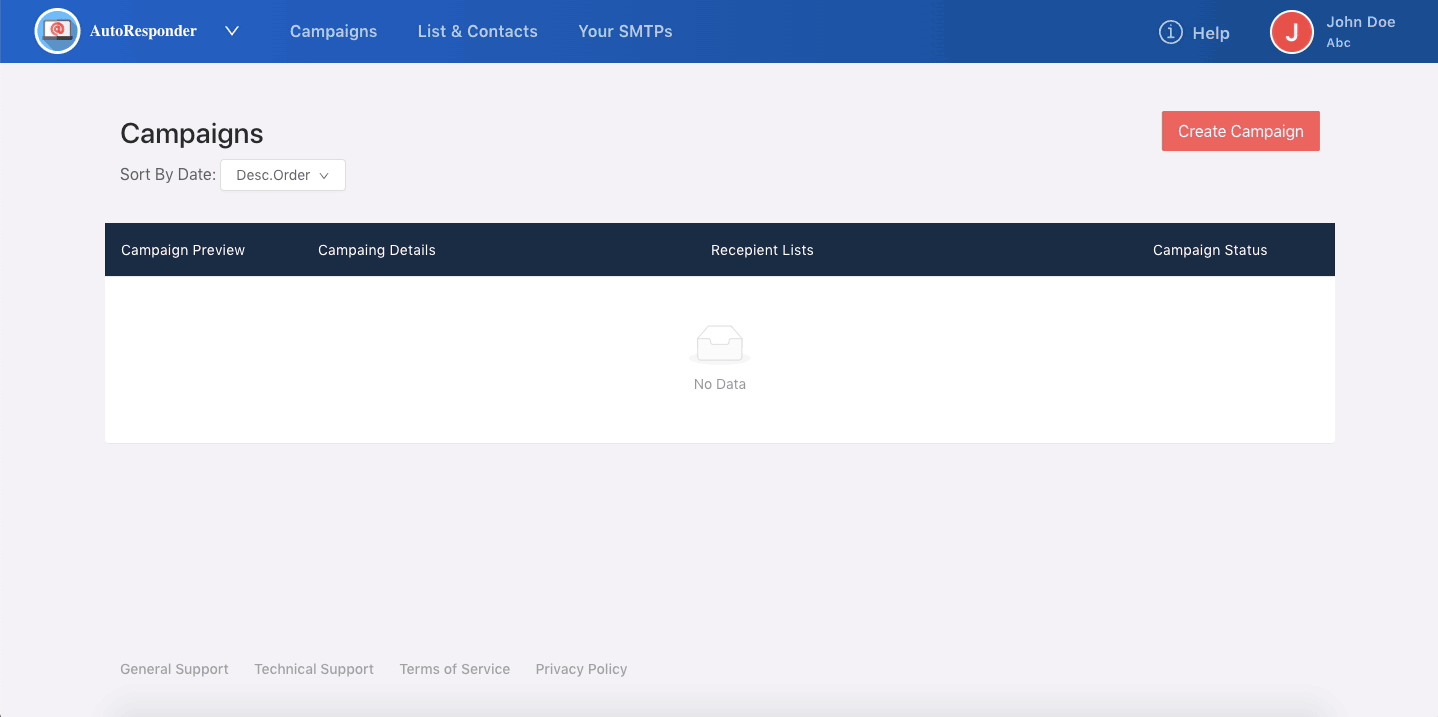Visit the Technical Support link
Viewport: 1438px width, 717px height.
point(314,669)
